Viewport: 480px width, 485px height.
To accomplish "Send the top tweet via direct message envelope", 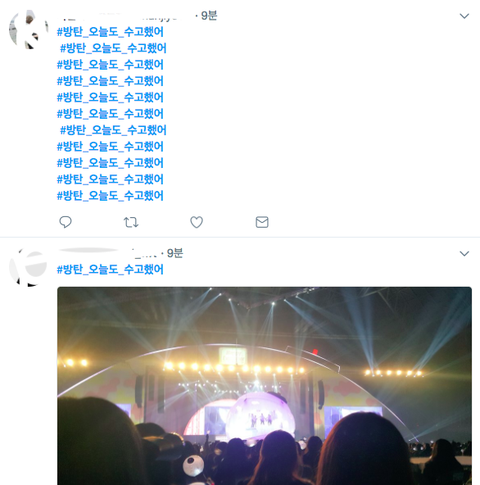I will click(x=262, y=222).
